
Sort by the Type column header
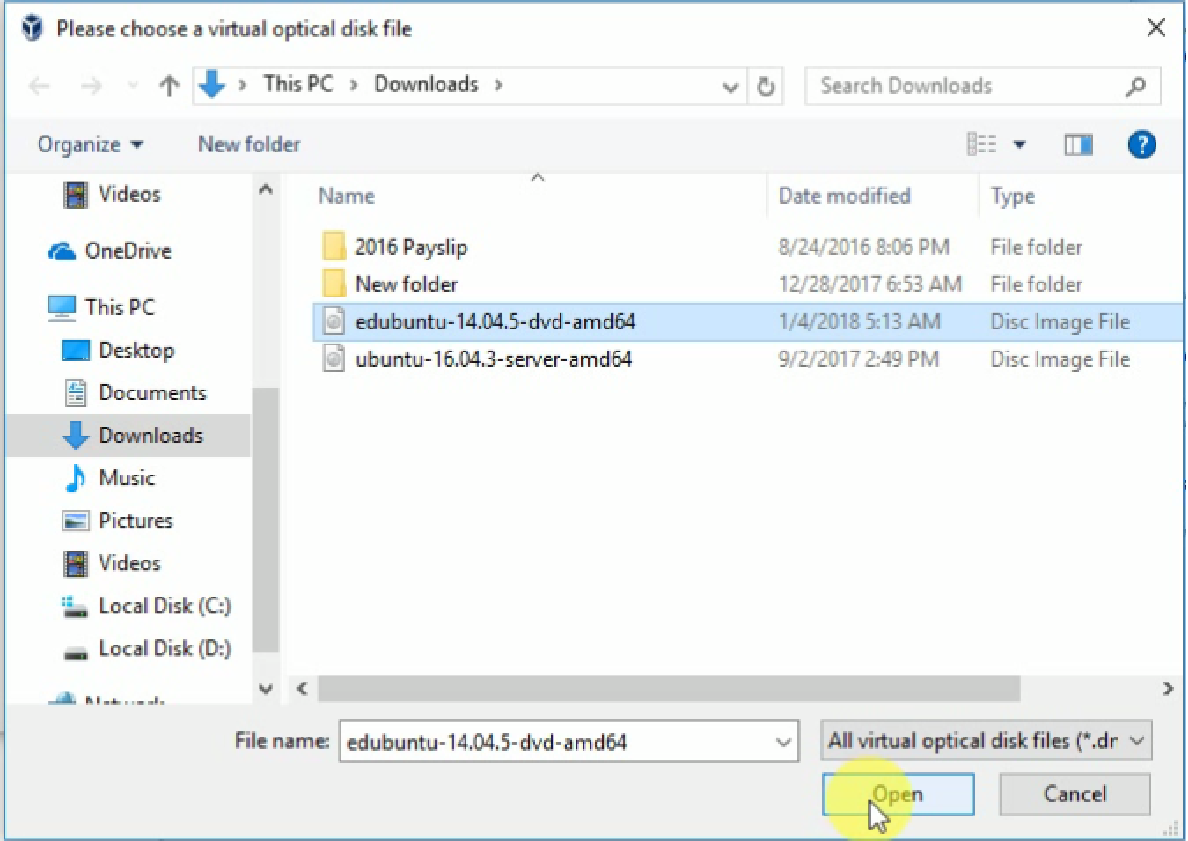point(1012,197)
